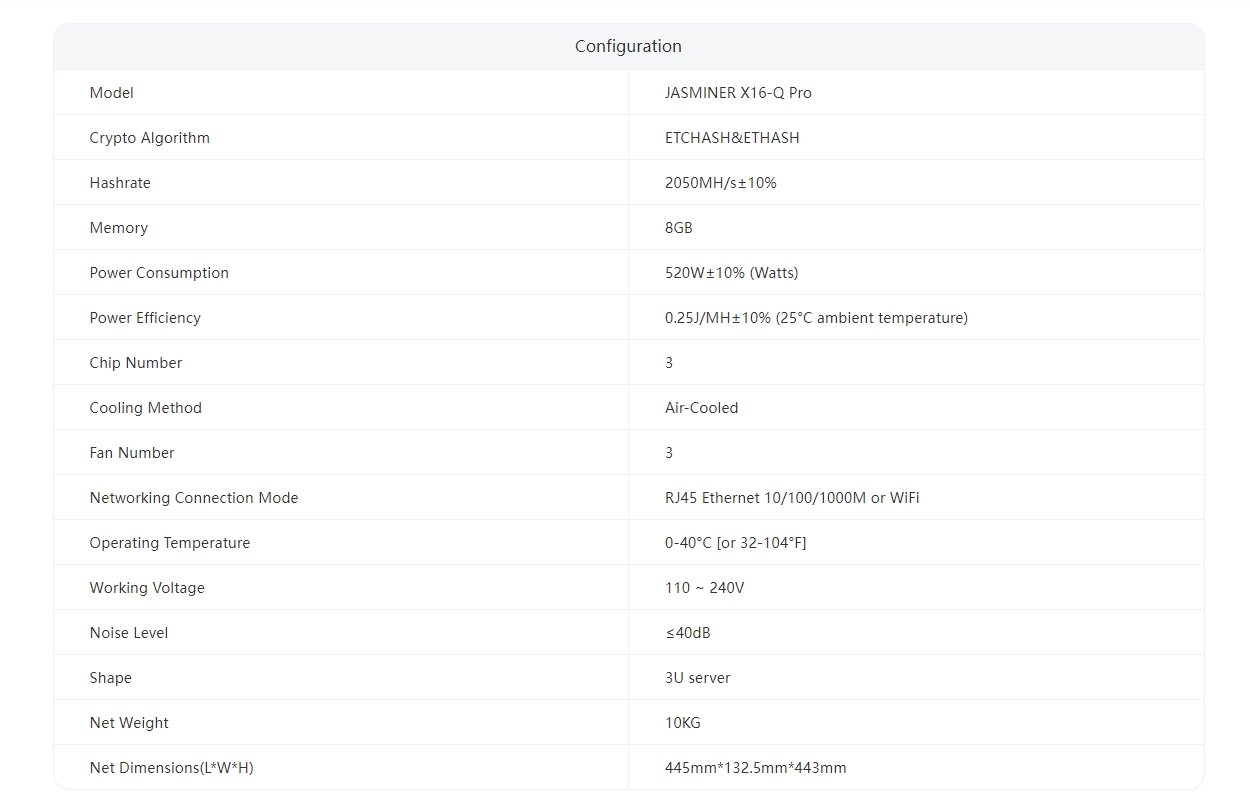Viewport: 1250px width, 810px height.
Task: Click the 0.25J/MH efficiency value
Action: 816,318
